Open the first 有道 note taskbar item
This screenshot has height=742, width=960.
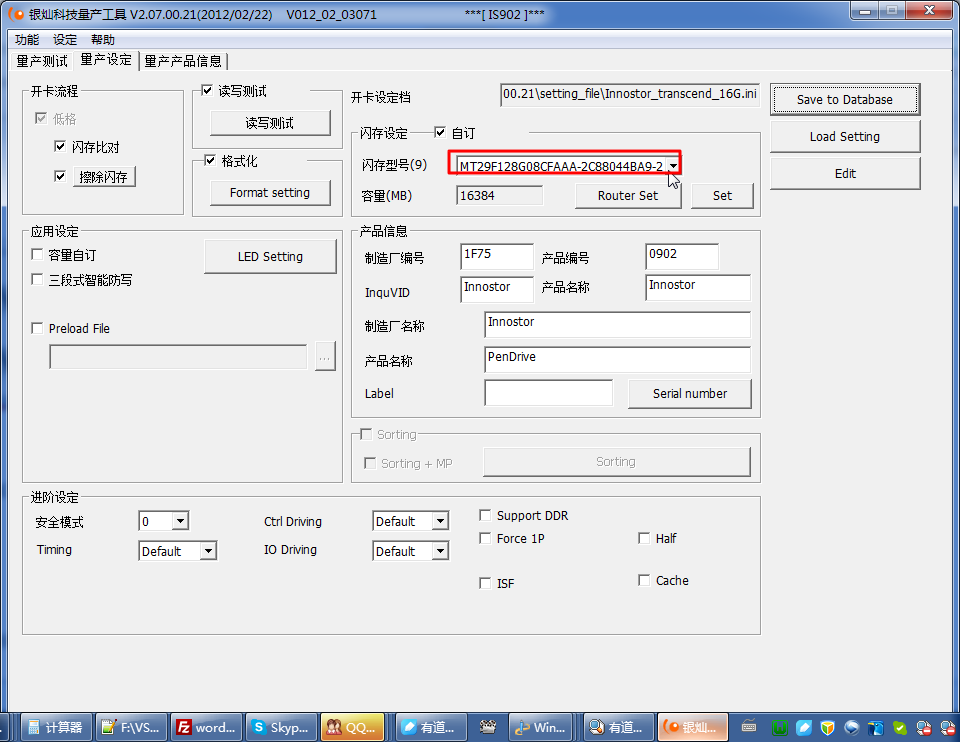click(431, 727)
